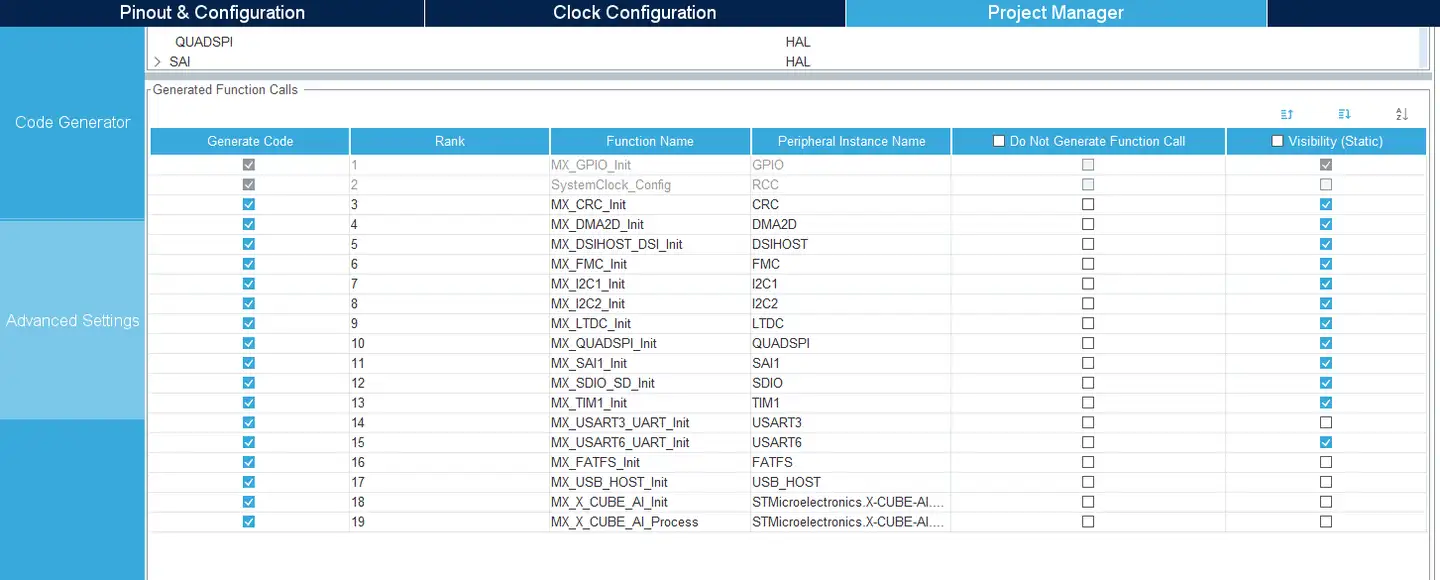Viewport: 1440px width, 580px height.
Task: Uncheck Generate Code for MX_FATFS_Init
Action: click(249, 462)
